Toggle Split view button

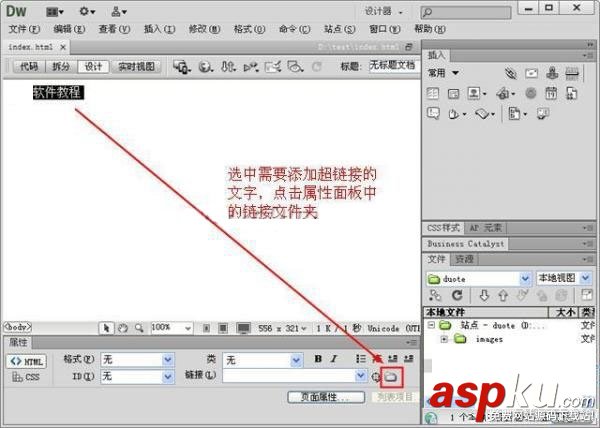click(x=61, y=67)
